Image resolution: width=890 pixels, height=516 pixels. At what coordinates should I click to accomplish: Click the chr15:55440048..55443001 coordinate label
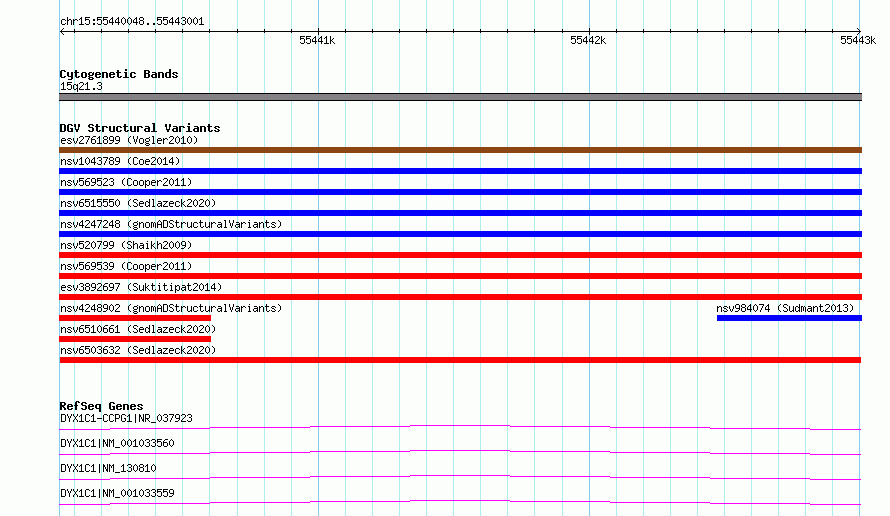tap(132, 21)
